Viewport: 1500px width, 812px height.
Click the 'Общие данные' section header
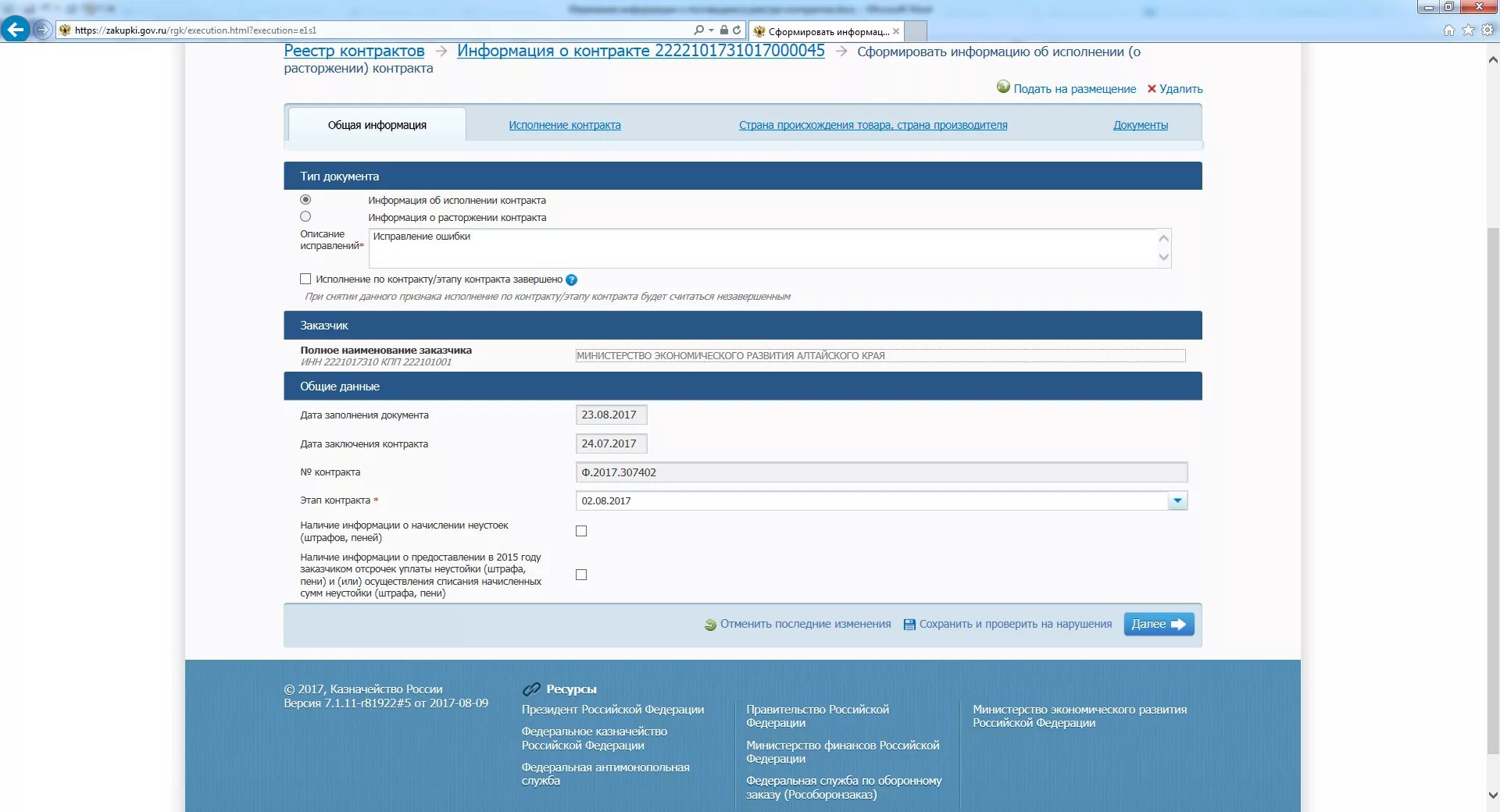tap(743, 386)
